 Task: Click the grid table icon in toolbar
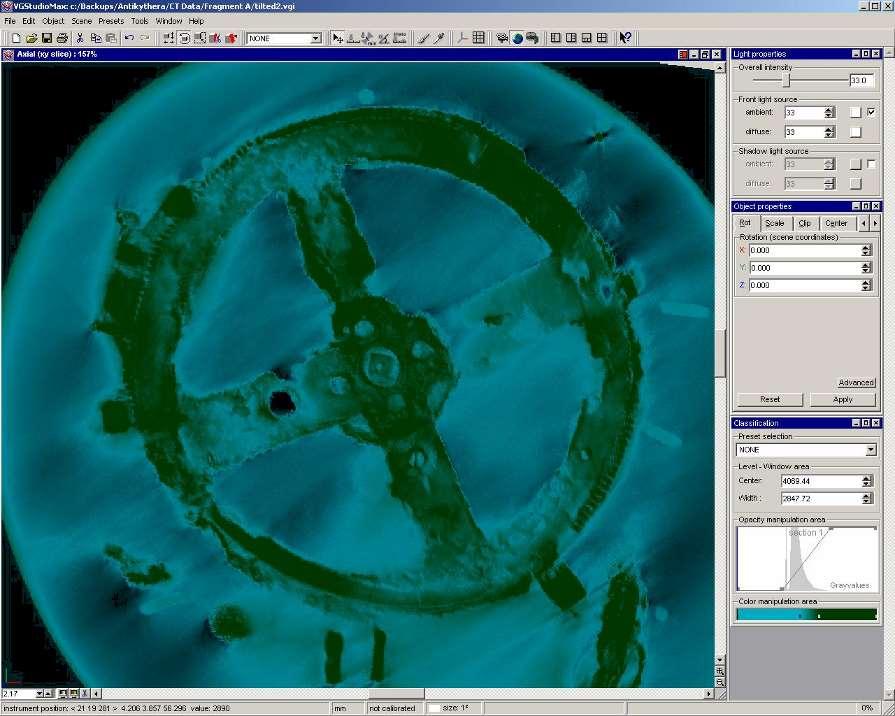(x=478, y=38)
